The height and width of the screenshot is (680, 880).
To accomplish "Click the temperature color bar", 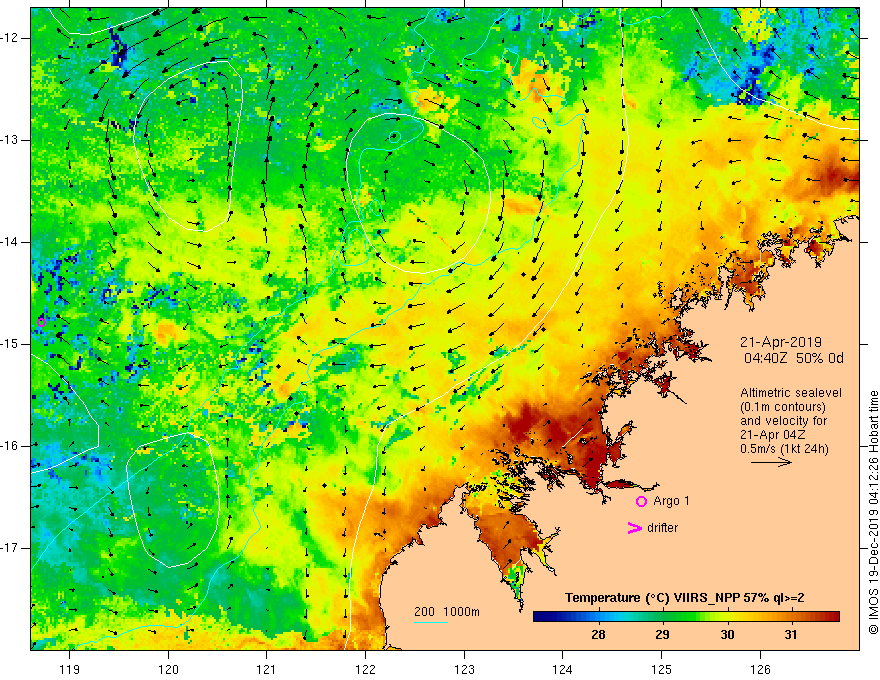I will click(686, 617).
